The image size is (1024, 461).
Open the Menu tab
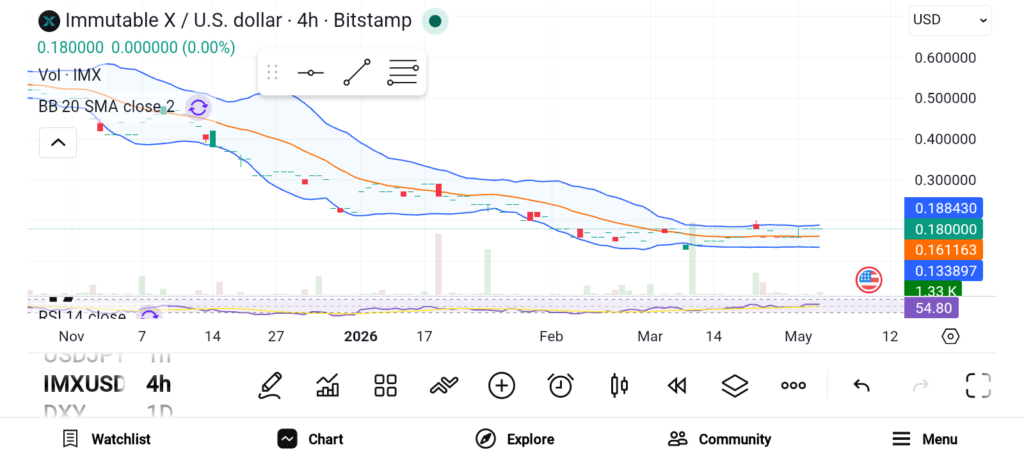click(x=925, y=439)
